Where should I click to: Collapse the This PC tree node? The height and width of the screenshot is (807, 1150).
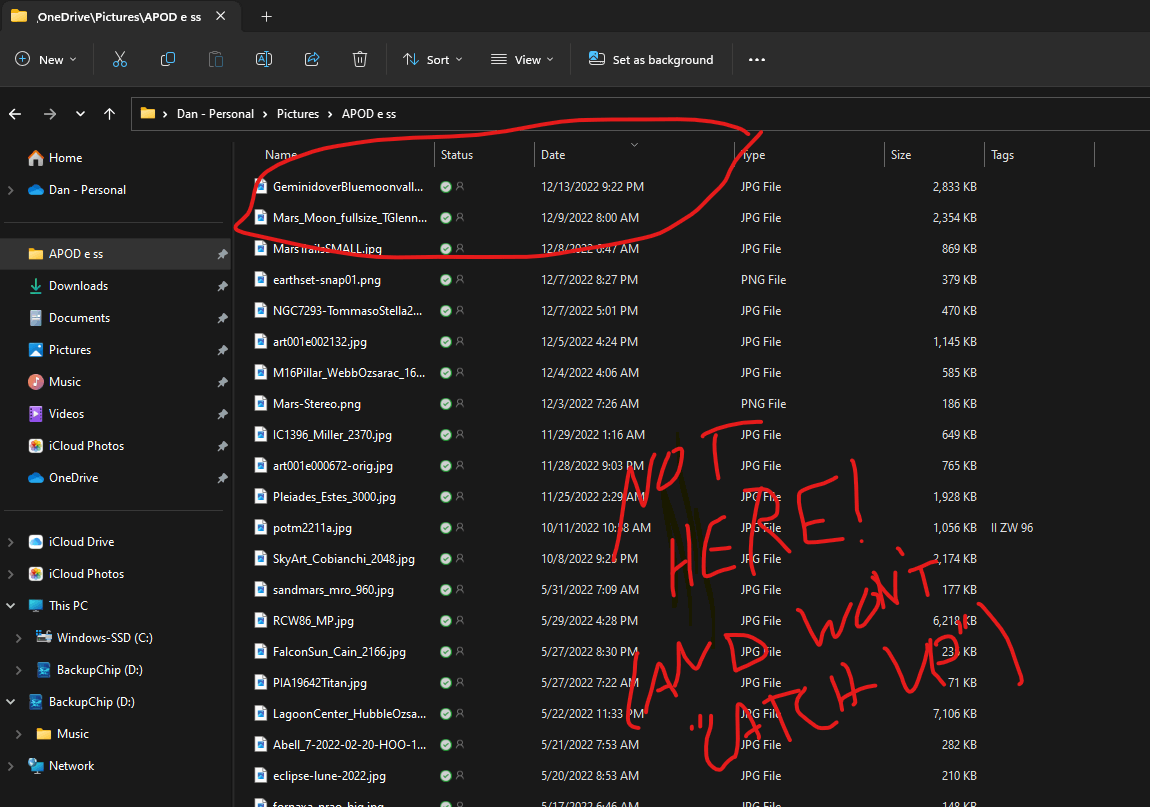(x=10, y=606)
